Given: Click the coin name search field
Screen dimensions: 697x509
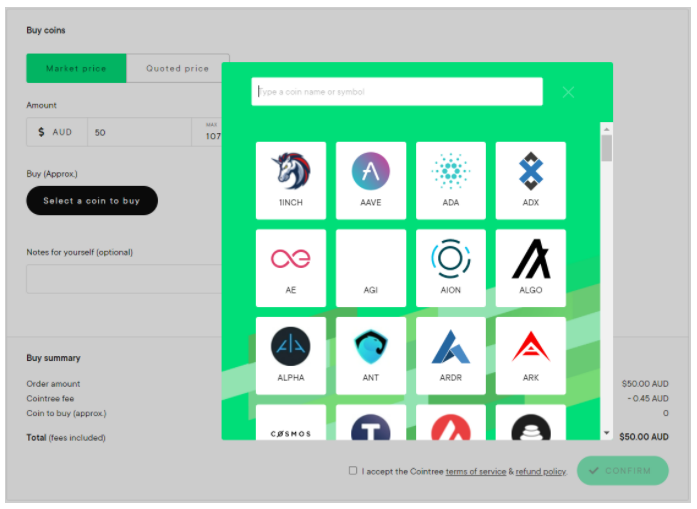Looking at the screenshot, I should click(x=397, y=92).
